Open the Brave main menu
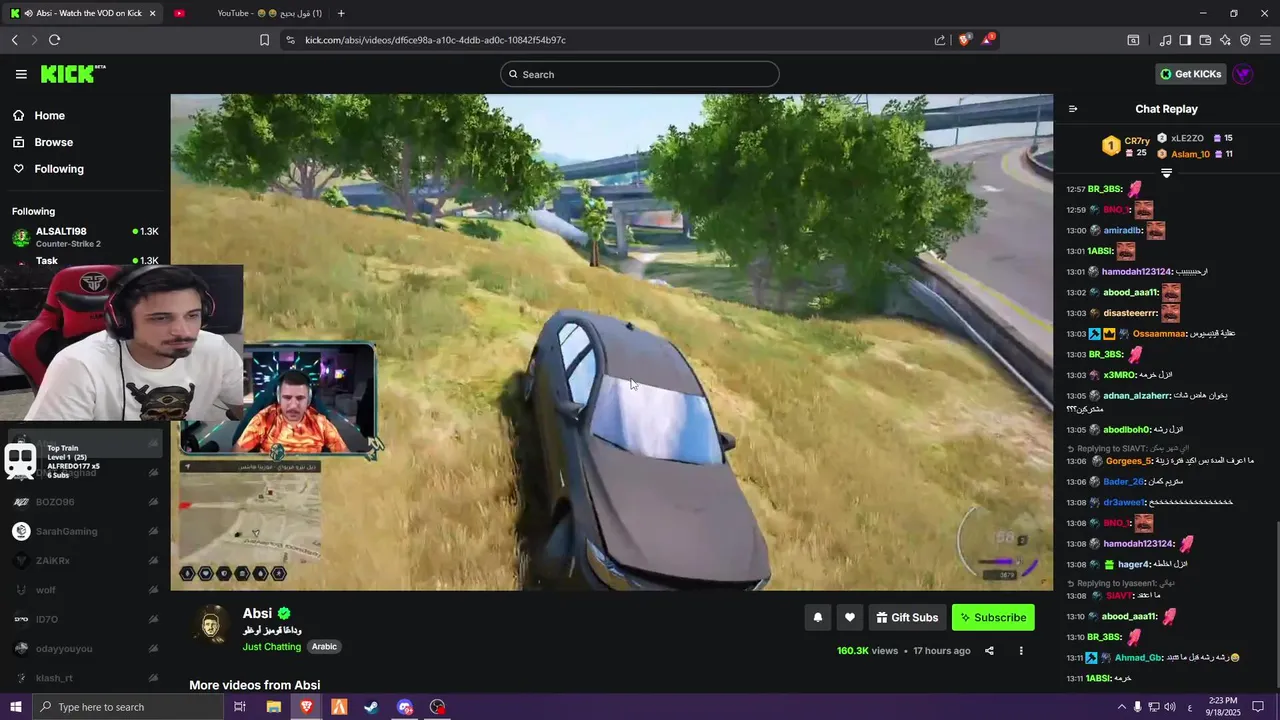Image resolution: width=1280 pixels, height=720 pixels. pos(1266,40)
